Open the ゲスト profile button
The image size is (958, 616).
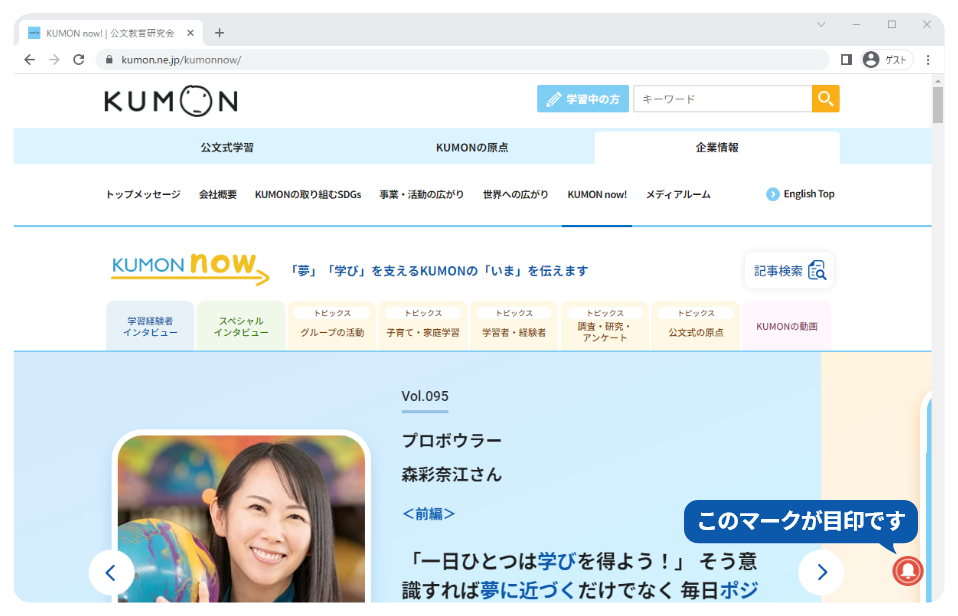pos(887,59)
